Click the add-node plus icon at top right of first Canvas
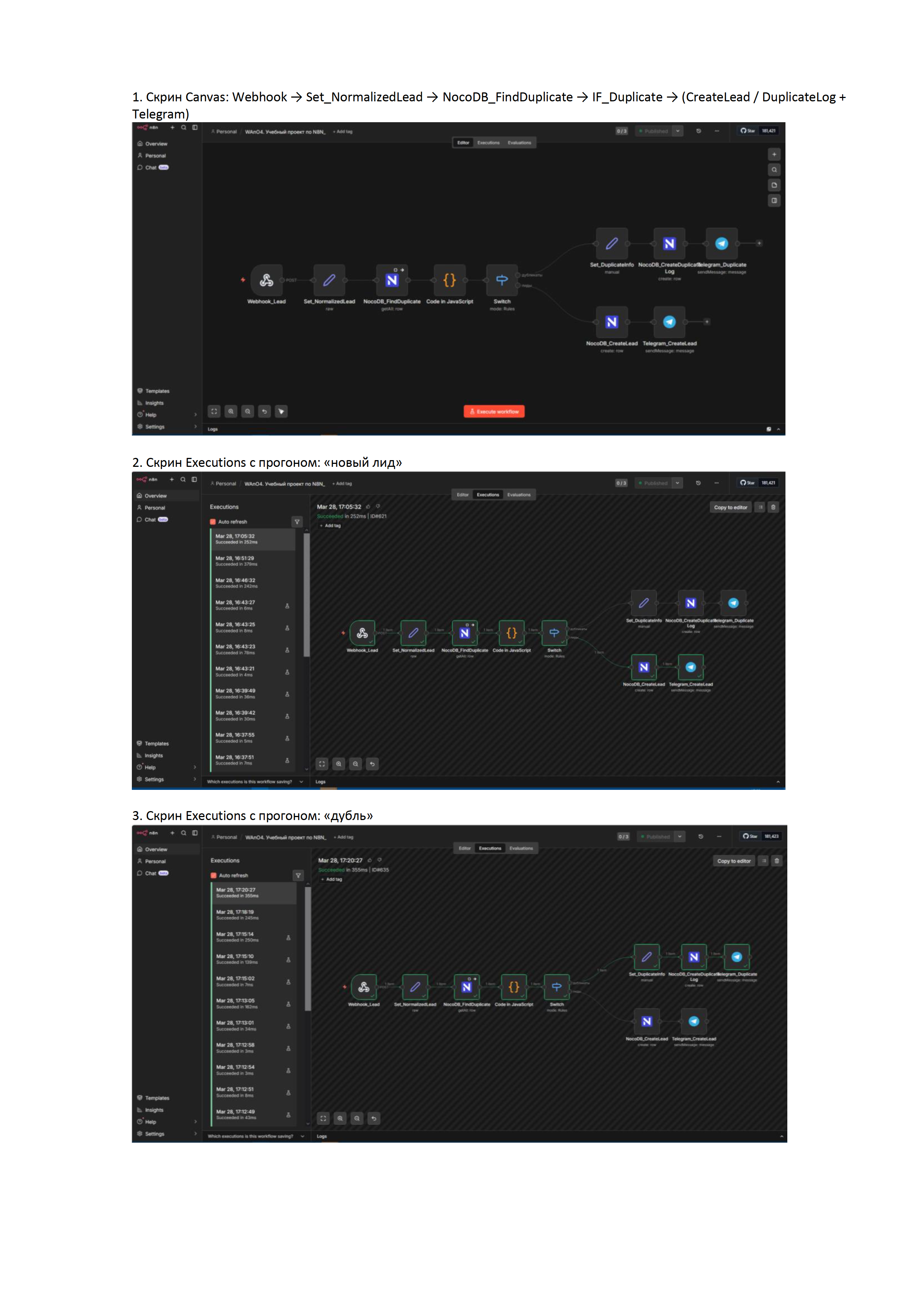The width and height of the screenshot is (924, 1307). 774,154
